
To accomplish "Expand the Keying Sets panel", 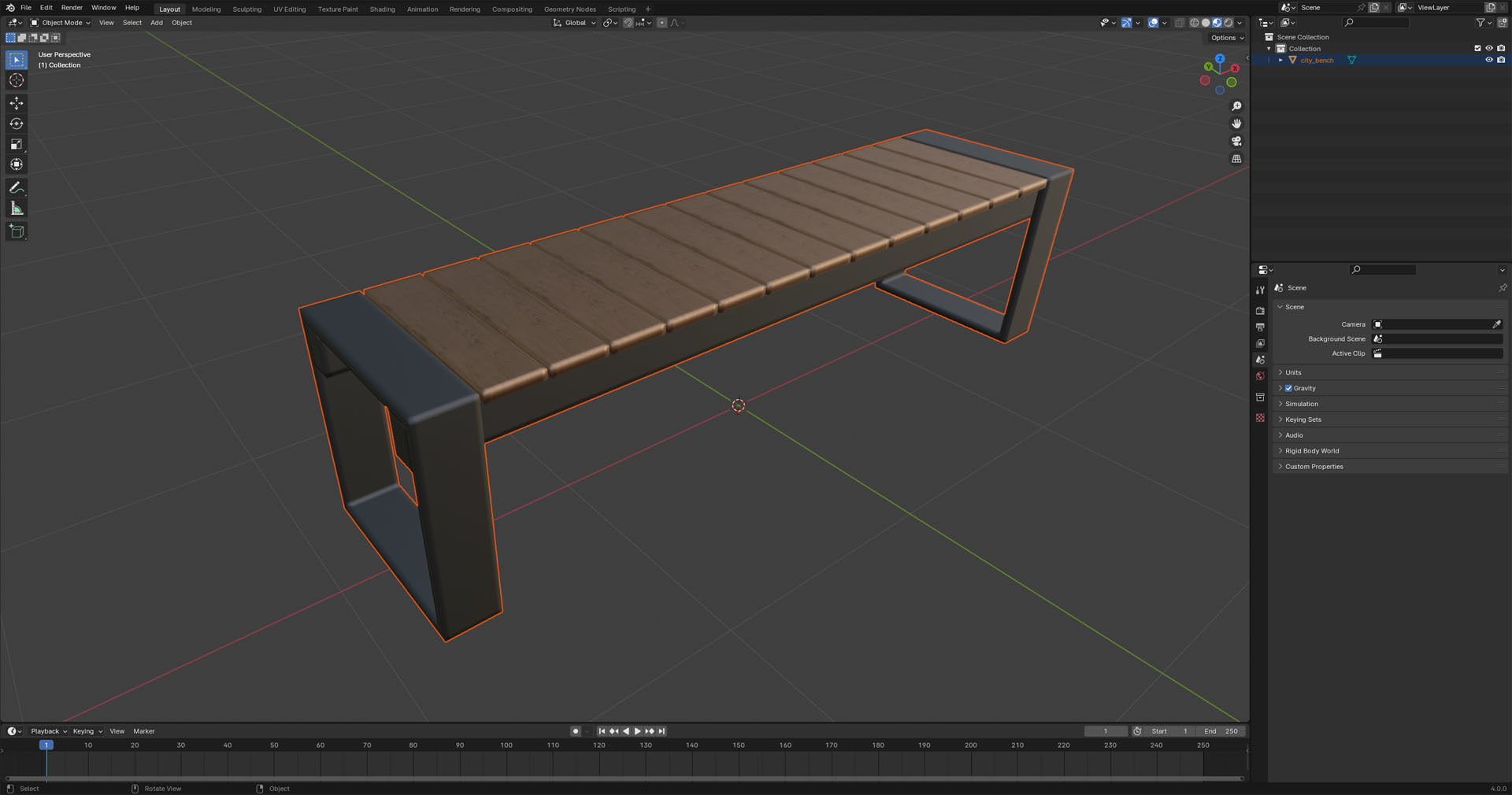I will [x=1390, y=420].
